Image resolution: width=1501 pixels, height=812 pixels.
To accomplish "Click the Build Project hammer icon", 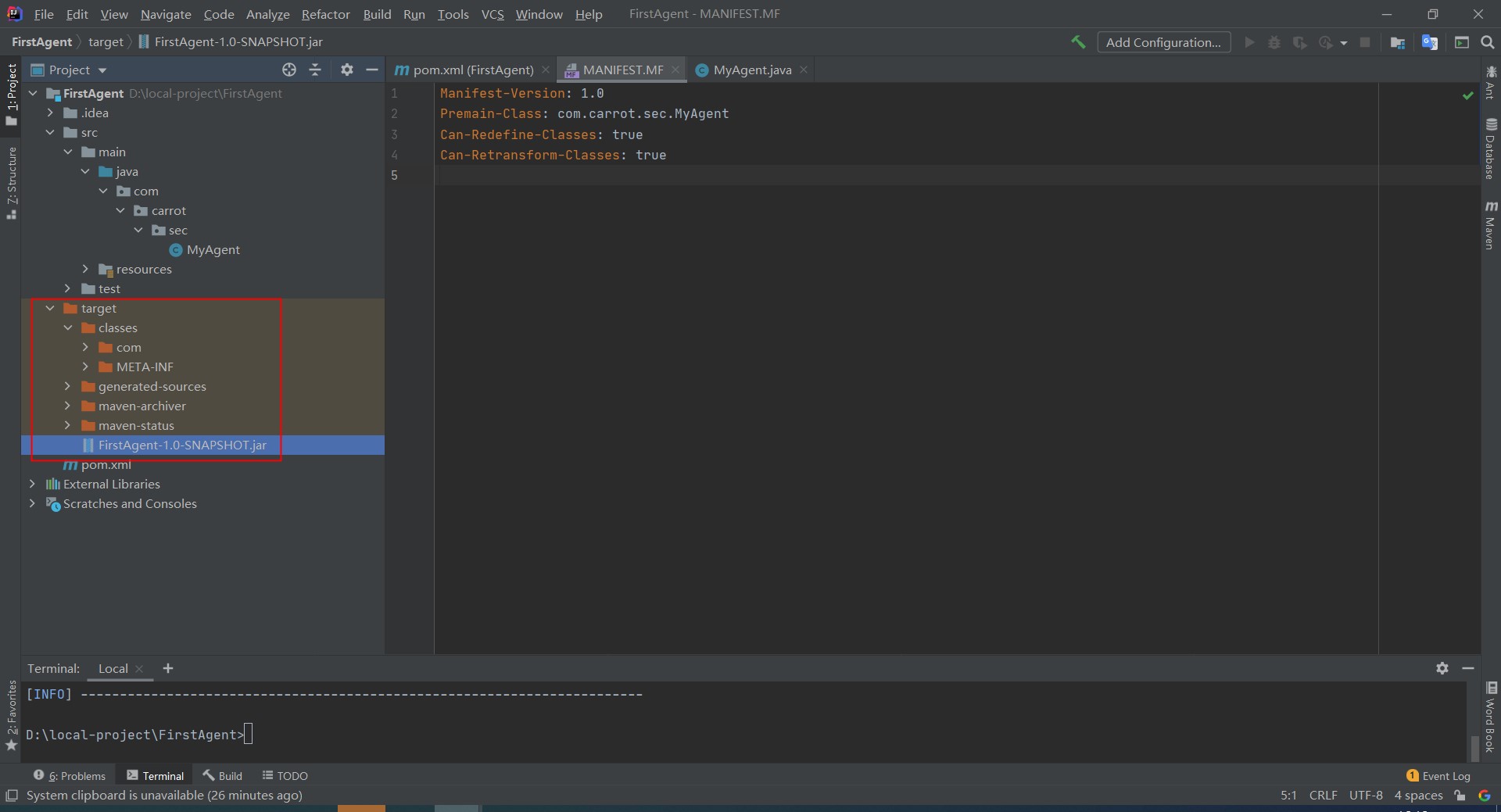I will pos(1078,42).
